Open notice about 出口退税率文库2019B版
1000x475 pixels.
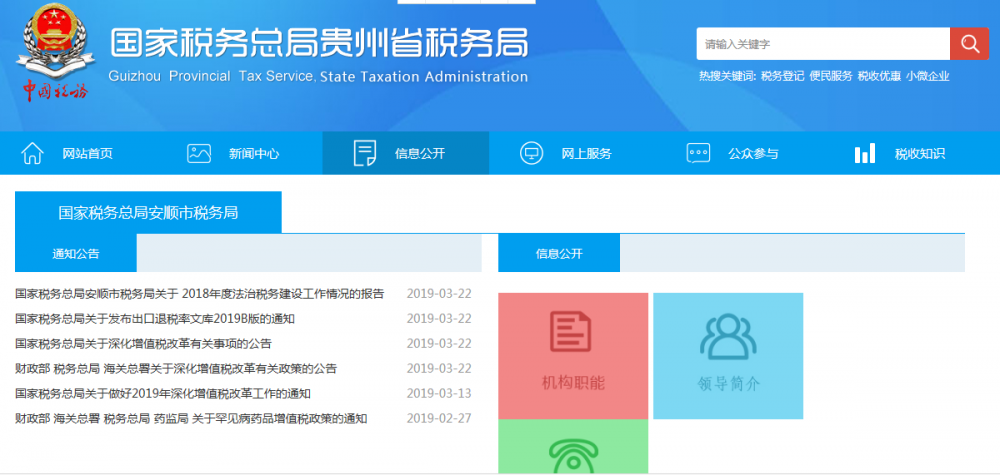click(155, 319)
